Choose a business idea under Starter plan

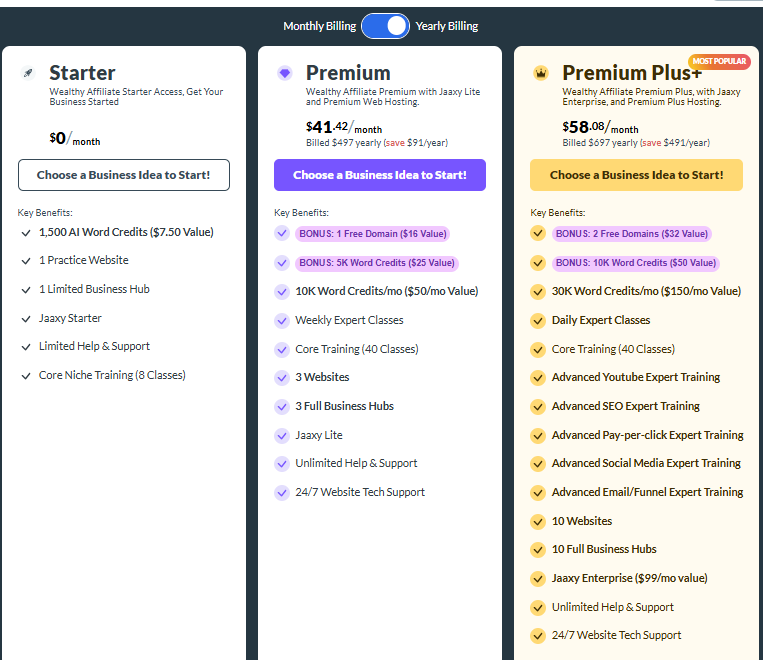124,175
